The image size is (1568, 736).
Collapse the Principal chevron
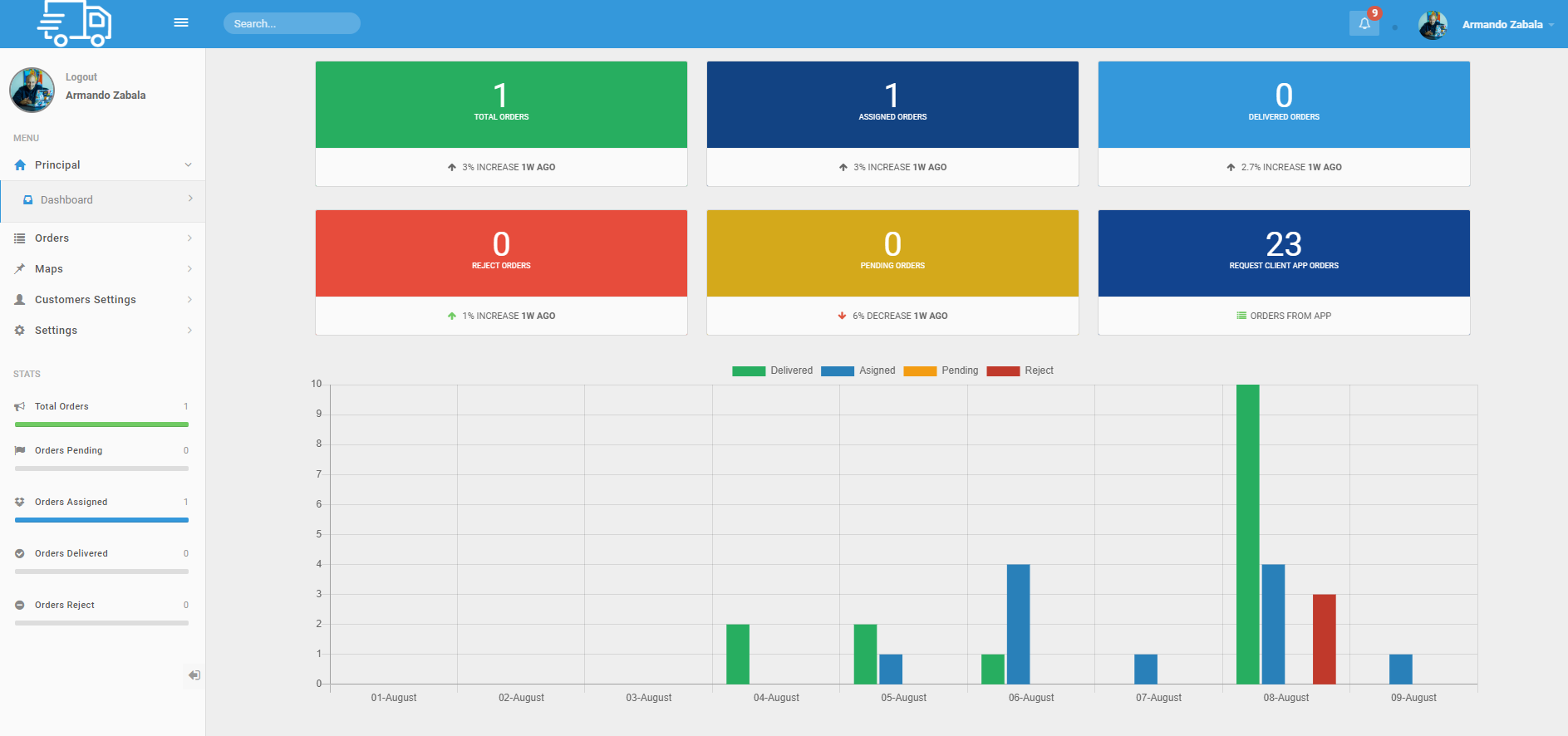tap(189, 165)
